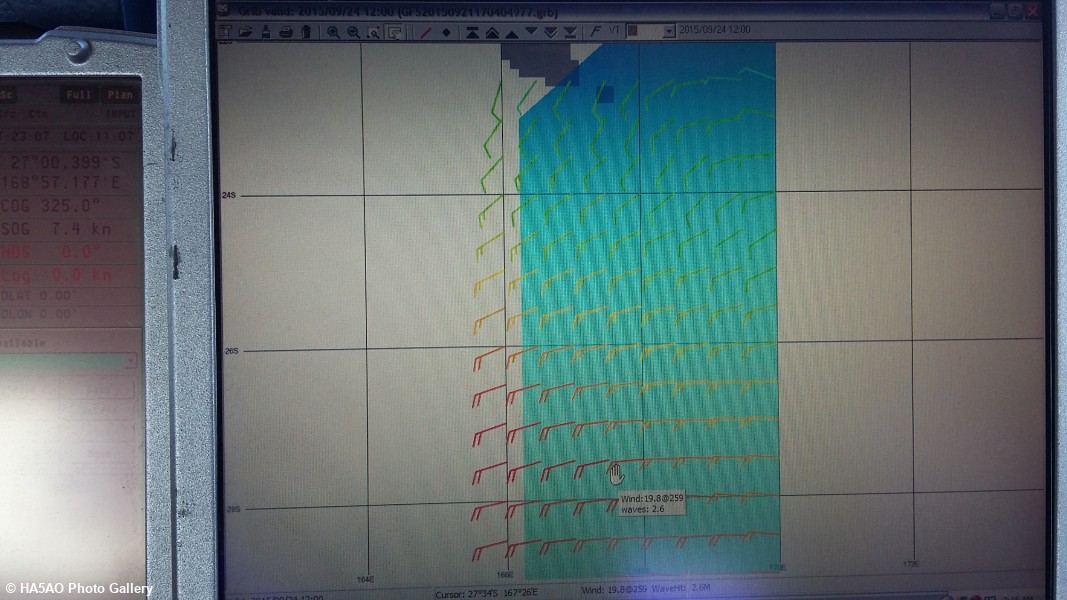
Task: Jump to last forecast with barred down arrow
Action: click(570, 32)
